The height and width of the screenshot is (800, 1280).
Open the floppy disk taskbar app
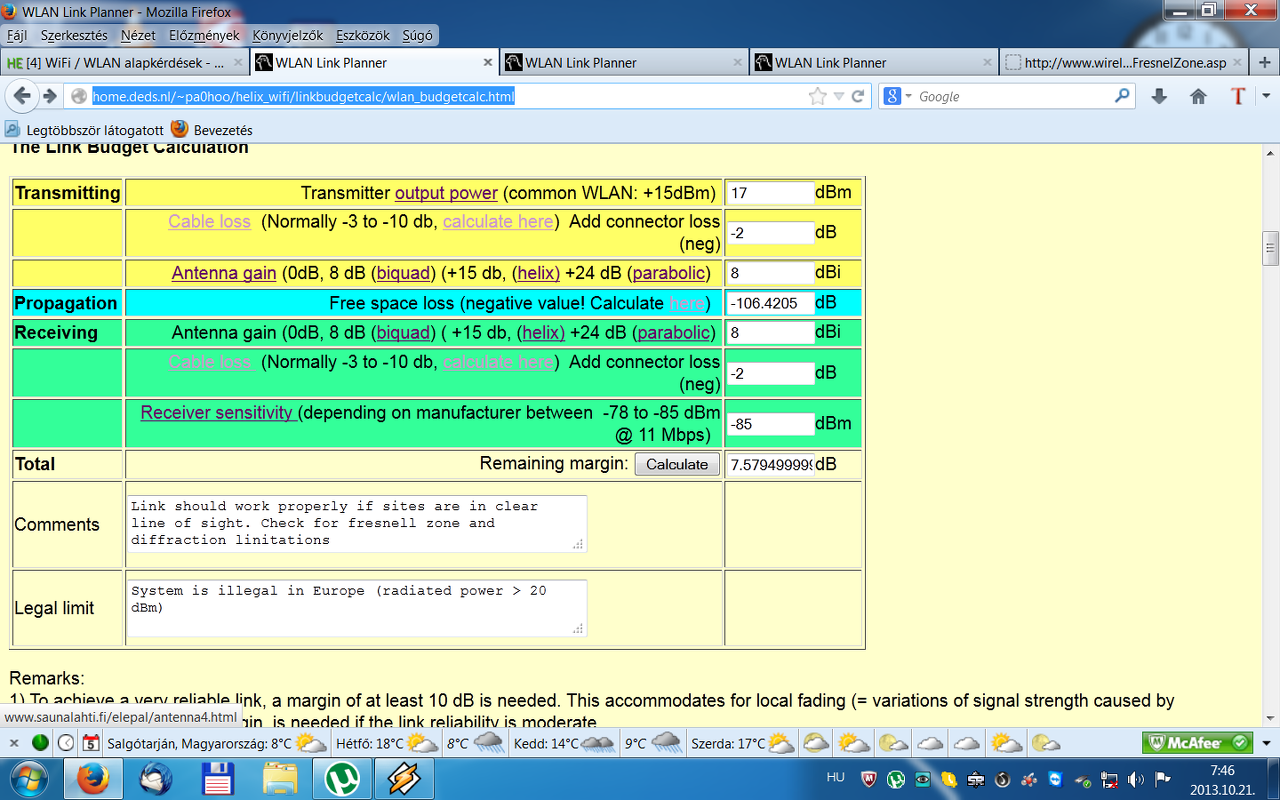coord(218,778)
